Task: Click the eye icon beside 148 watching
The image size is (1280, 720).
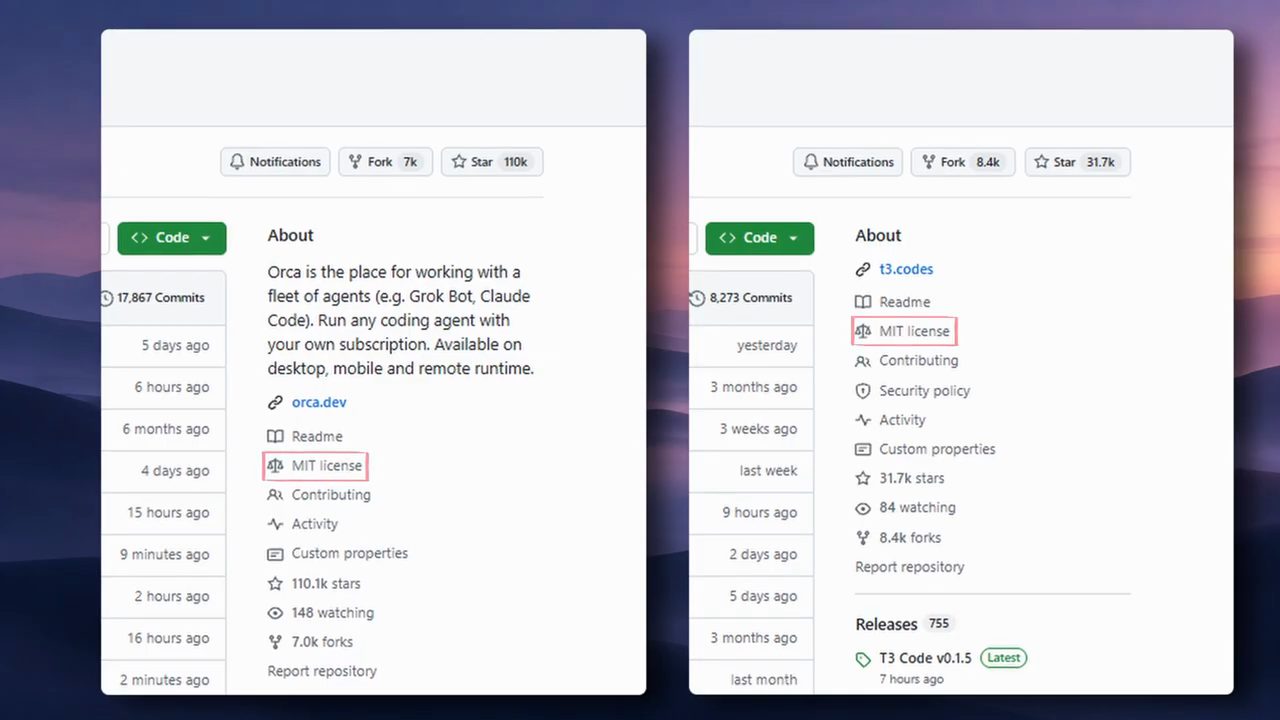Action: pyautogui.click(x=275, y=613)
